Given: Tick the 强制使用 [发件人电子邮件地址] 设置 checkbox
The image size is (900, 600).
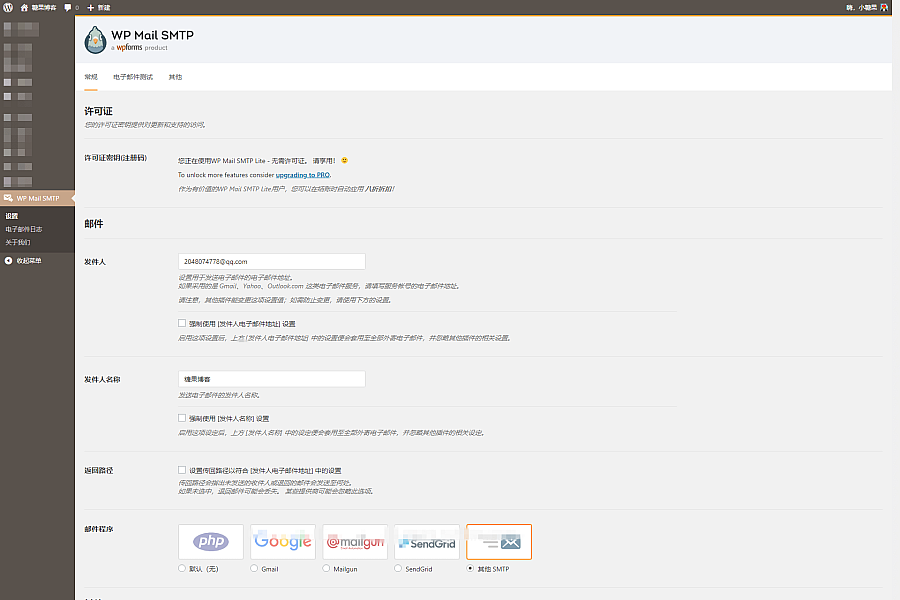Looking at the screenshot, I should pos(182,323).
